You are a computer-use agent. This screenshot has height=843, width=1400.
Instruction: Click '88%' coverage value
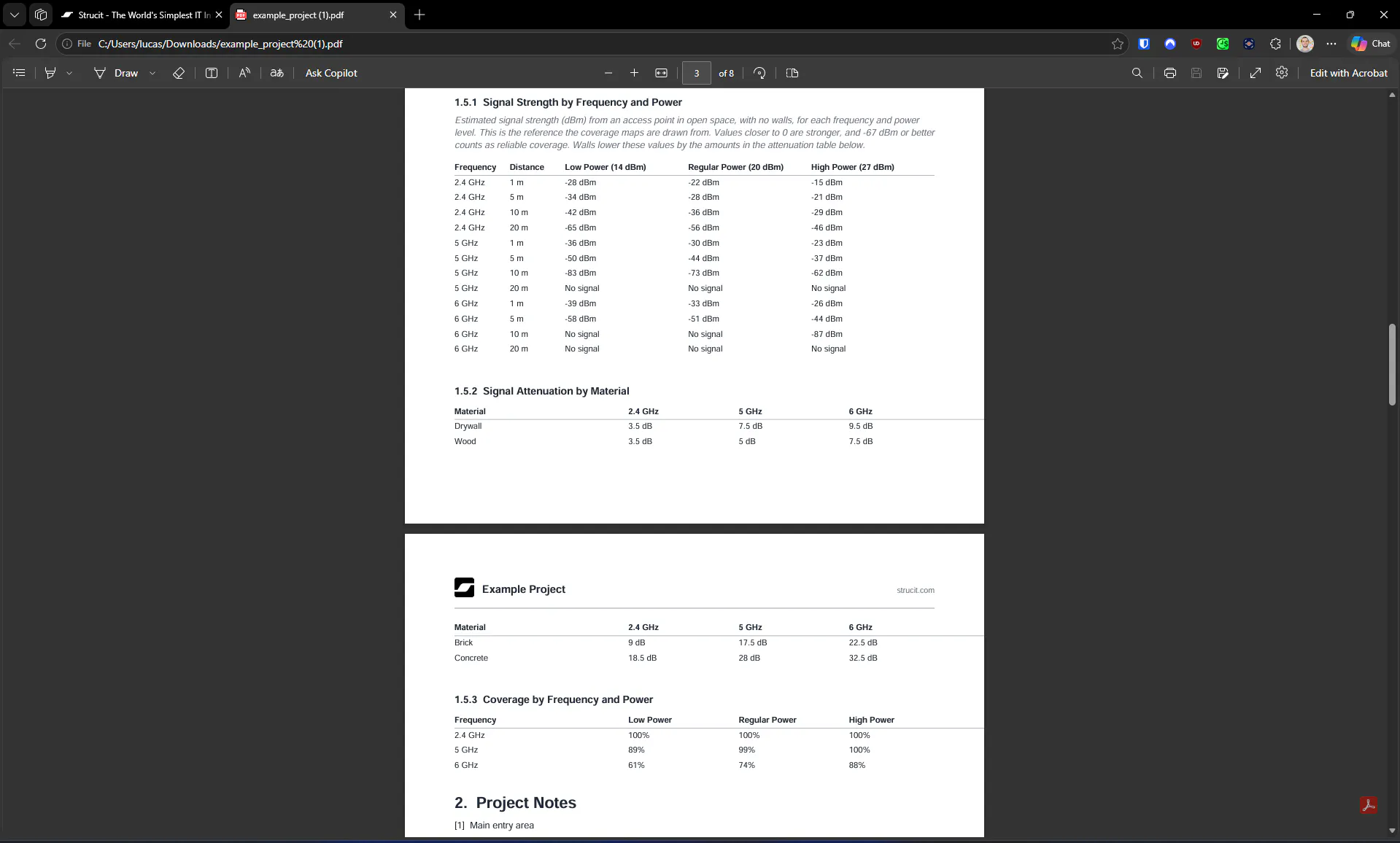tap(856, 765)
